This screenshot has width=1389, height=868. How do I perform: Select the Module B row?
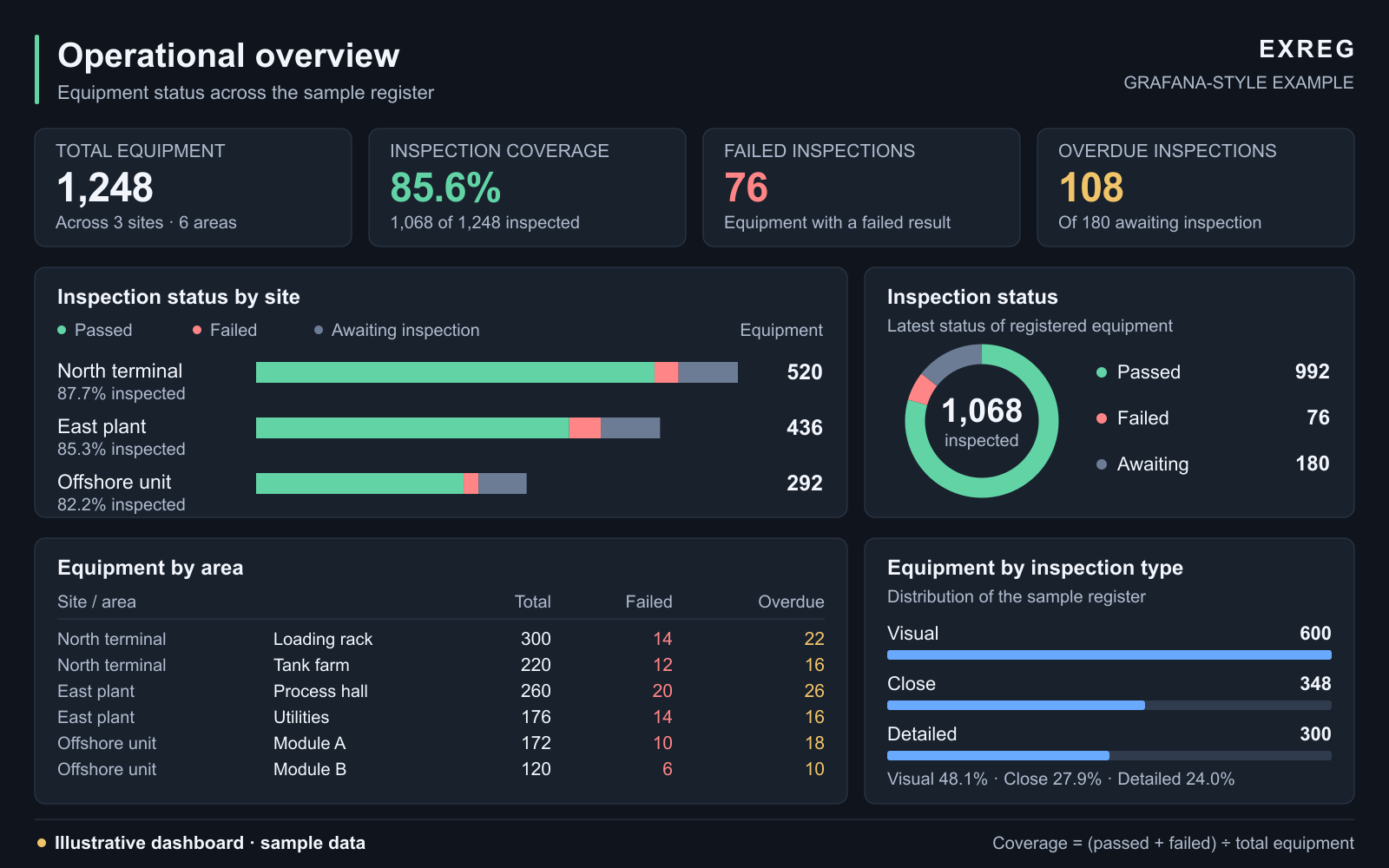441,769
